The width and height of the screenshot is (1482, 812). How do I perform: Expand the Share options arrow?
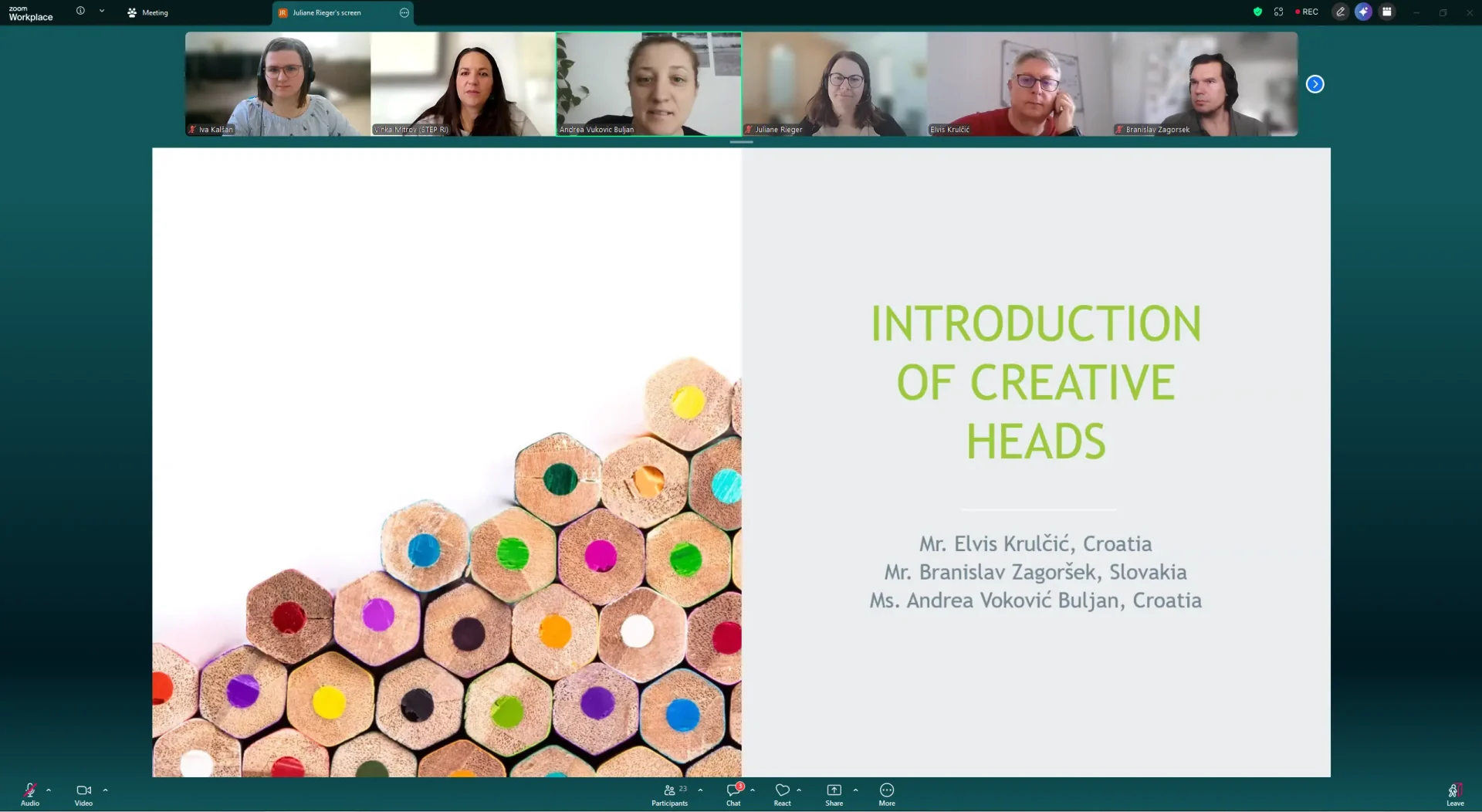point(855,790)
